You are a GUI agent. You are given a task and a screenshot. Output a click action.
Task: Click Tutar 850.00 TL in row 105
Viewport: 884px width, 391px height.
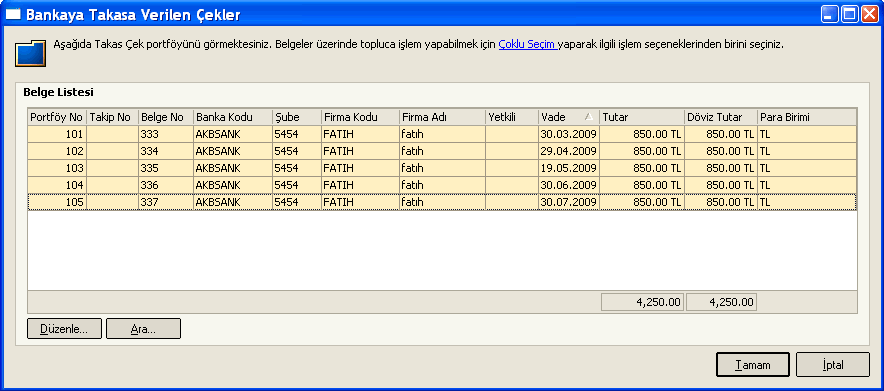tap(642, 202)
